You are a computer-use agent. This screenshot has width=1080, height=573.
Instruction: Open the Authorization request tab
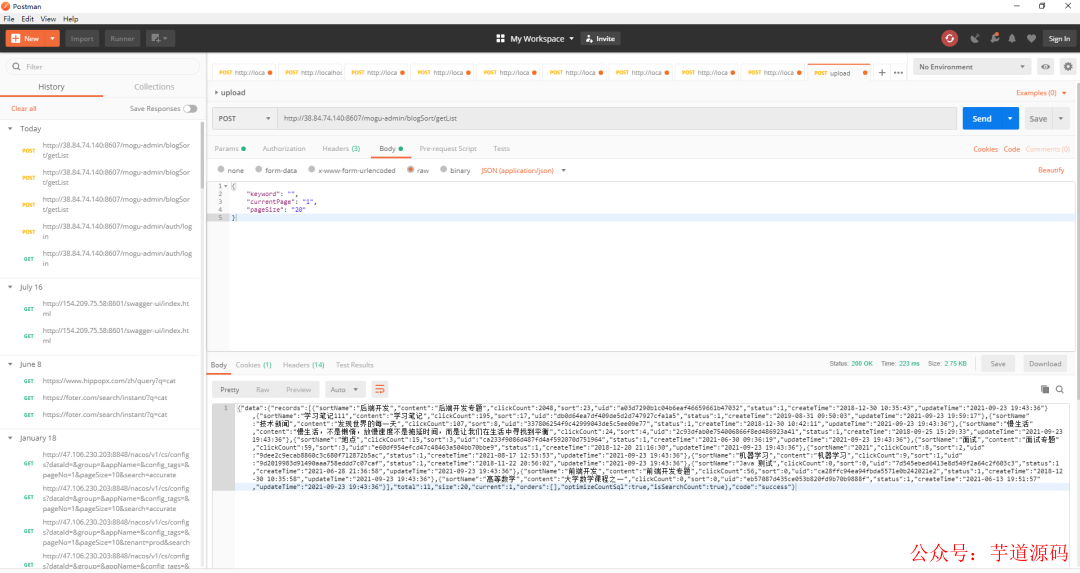point(284,149)
